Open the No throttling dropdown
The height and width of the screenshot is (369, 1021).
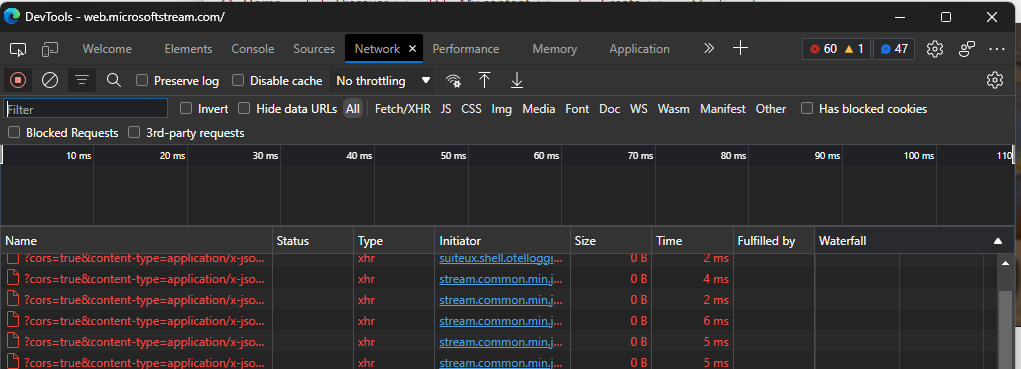382,81
